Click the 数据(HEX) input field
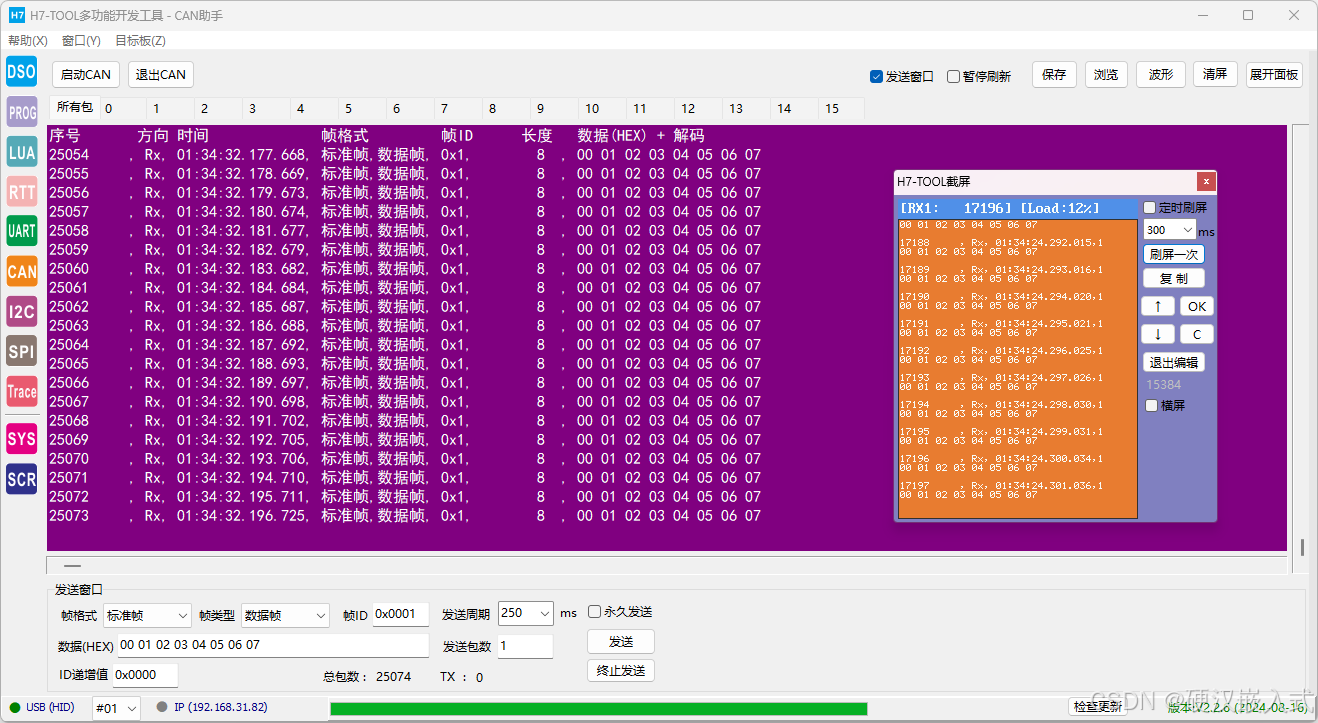Screen dimensions: 1318x723 (273, 645)
